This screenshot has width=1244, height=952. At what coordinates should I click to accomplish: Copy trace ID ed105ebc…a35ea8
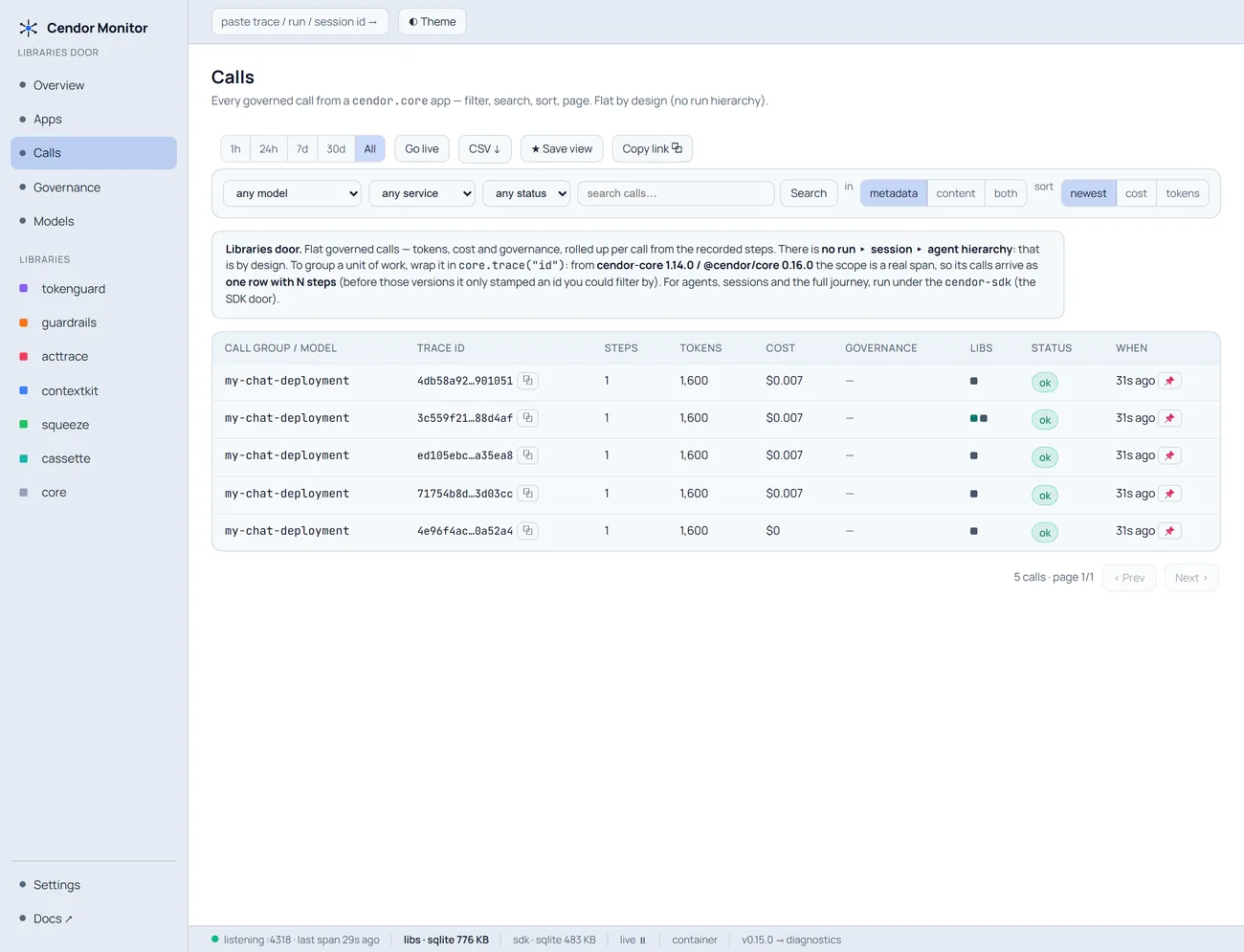coord(527,455)
